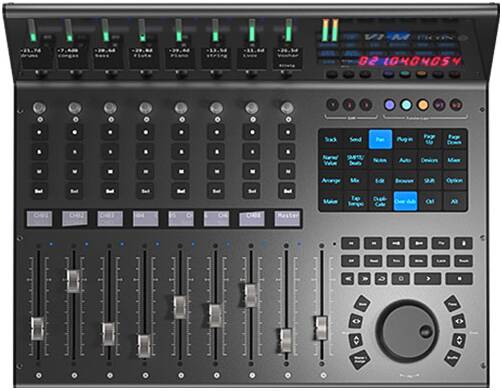Touch the large jog wheel
This screenshot has width=502, height=391.
407,331
